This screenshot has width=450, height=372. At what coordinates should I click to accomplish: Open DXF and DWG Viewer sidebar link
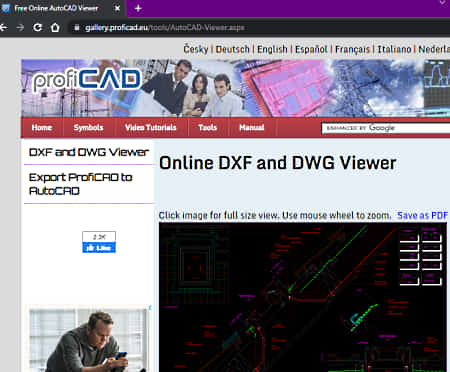(x=89, y=152)
